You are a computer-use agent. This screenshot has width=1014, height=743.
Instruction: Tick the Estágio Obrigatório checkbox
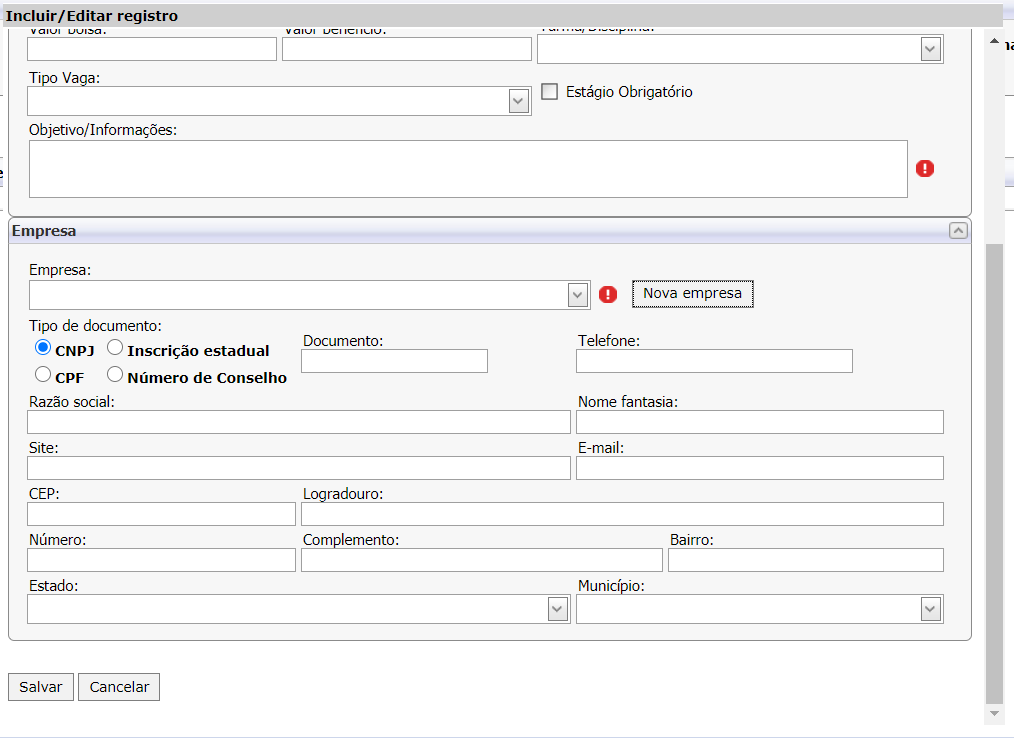[550, 91]
